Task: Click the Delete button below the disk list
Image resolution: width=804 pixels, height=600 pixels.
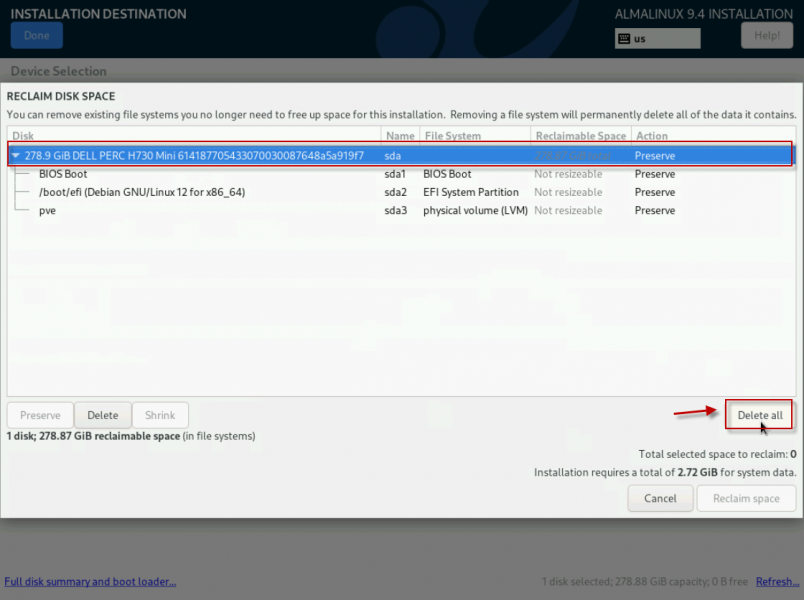Action: click(103, 415)
